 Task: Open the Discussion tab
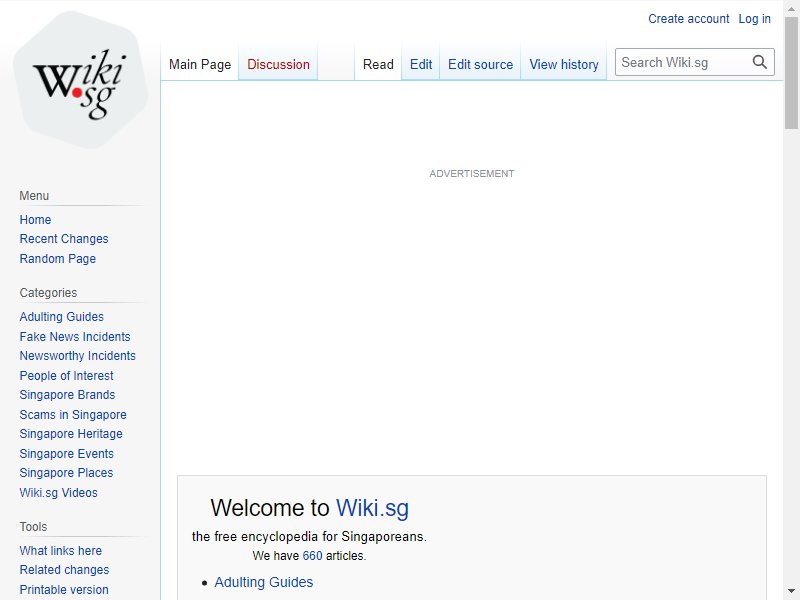tap(278, 64)
